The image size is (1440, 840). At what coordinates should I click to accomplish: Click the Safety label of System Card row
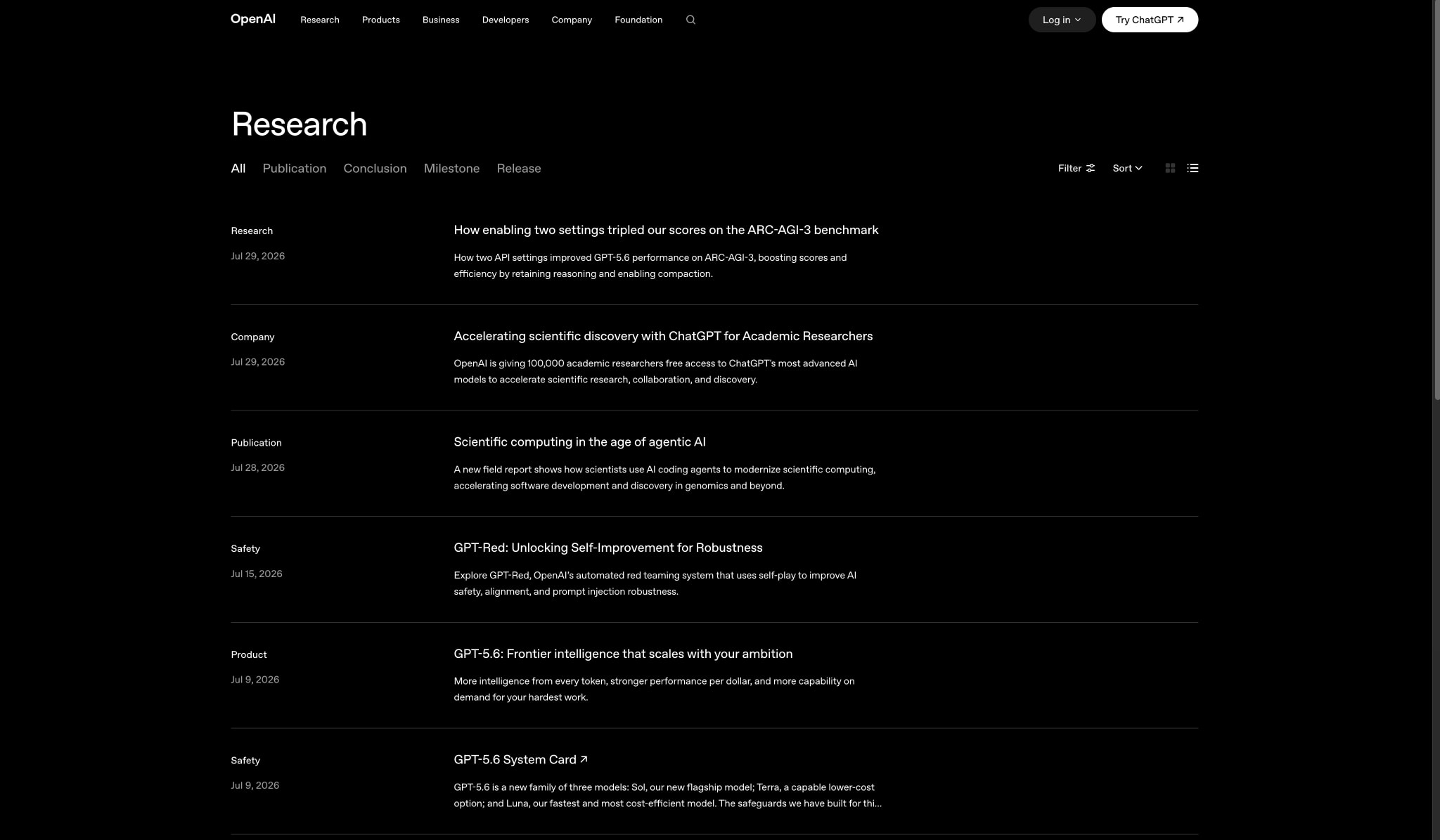click(245, 761)
